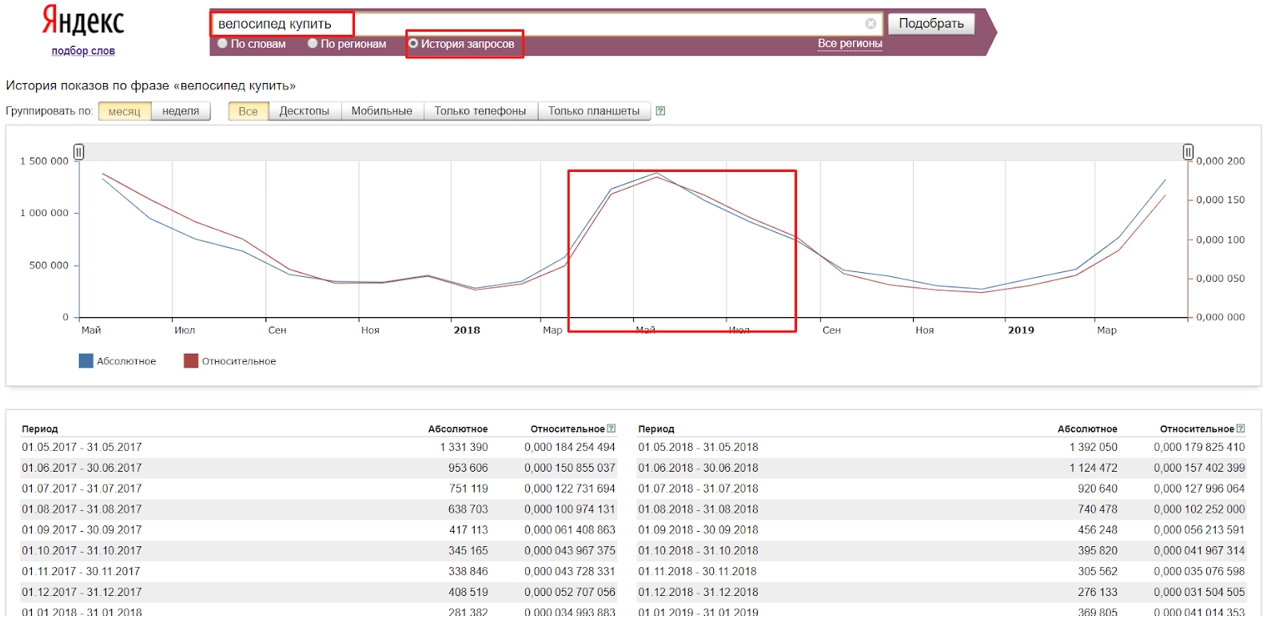Viewport: 1264px width, 620px height.
Task: Switch to the Десктопы tab
Action: pos(304,111)
